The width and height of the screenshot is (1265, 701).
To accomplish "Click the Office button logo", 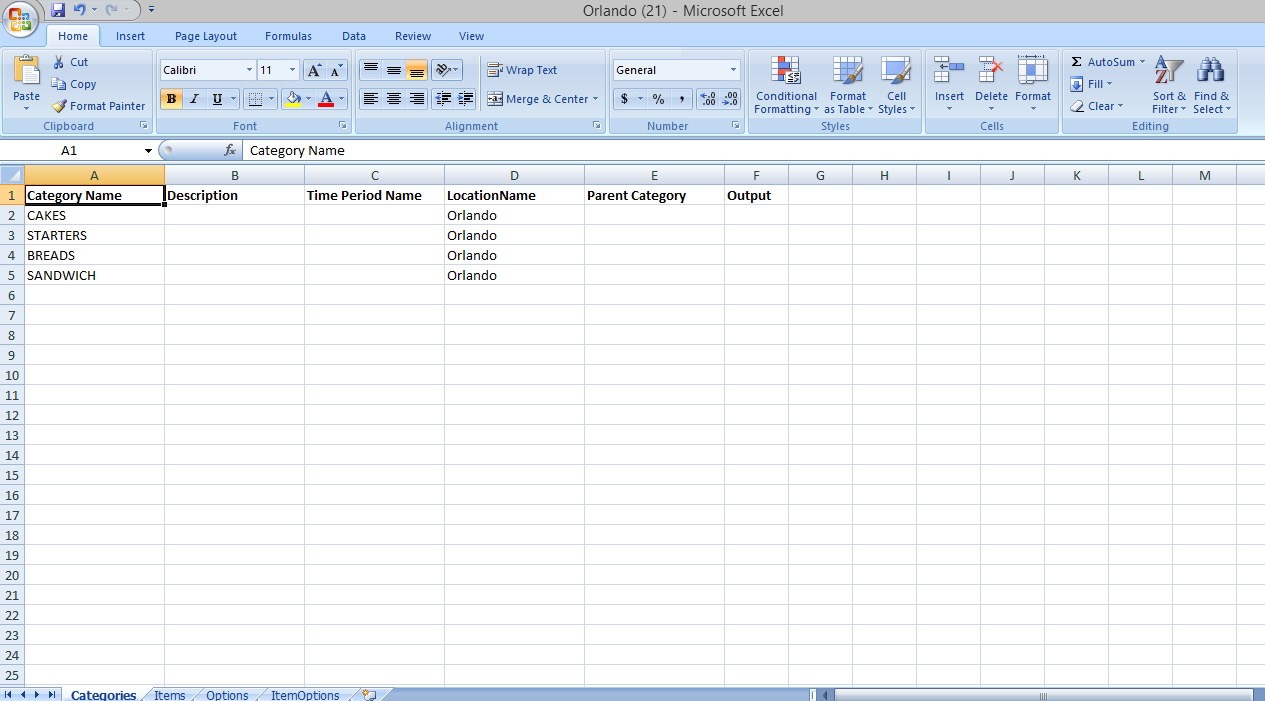I will click(21, 19).
